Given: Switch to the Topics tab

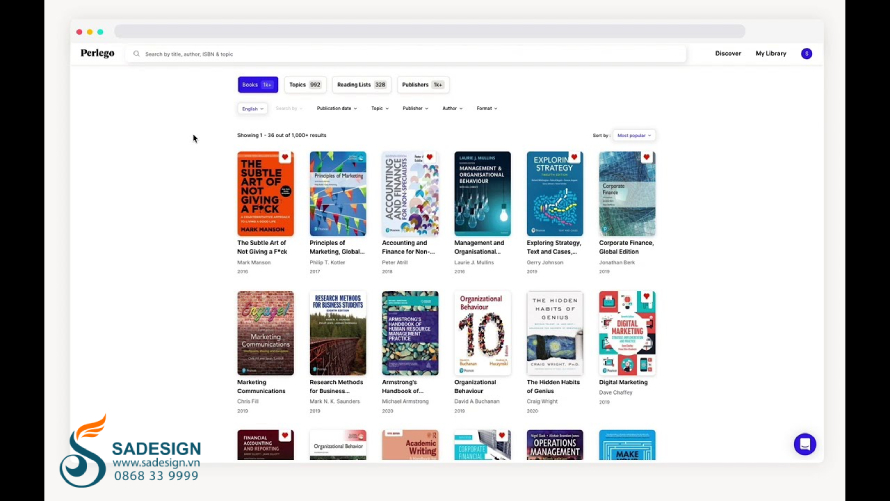Looking at the screenshot, I should tap(305, 85).
